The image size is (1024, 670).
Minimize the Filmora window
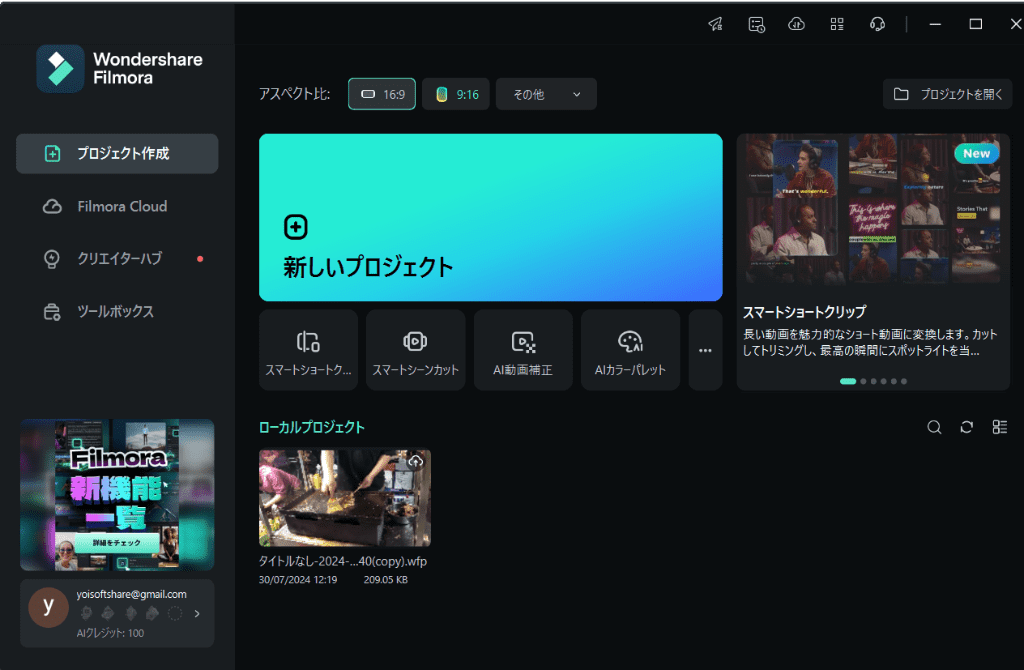coord(935,24)
